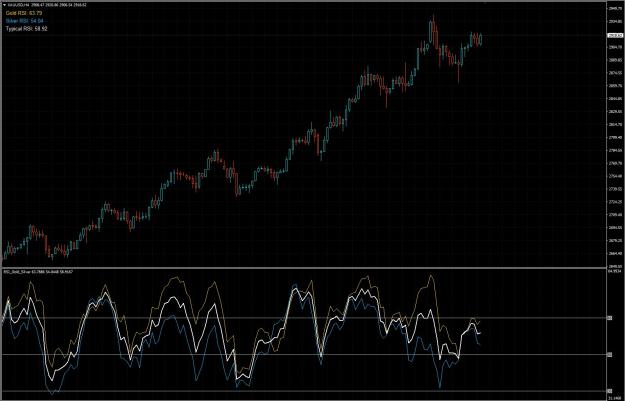This screenshot has height=401, width=625.
Task: Click the lowest level marker on the indicator scale
Action: pyautogui.click(x=609, y=391)
